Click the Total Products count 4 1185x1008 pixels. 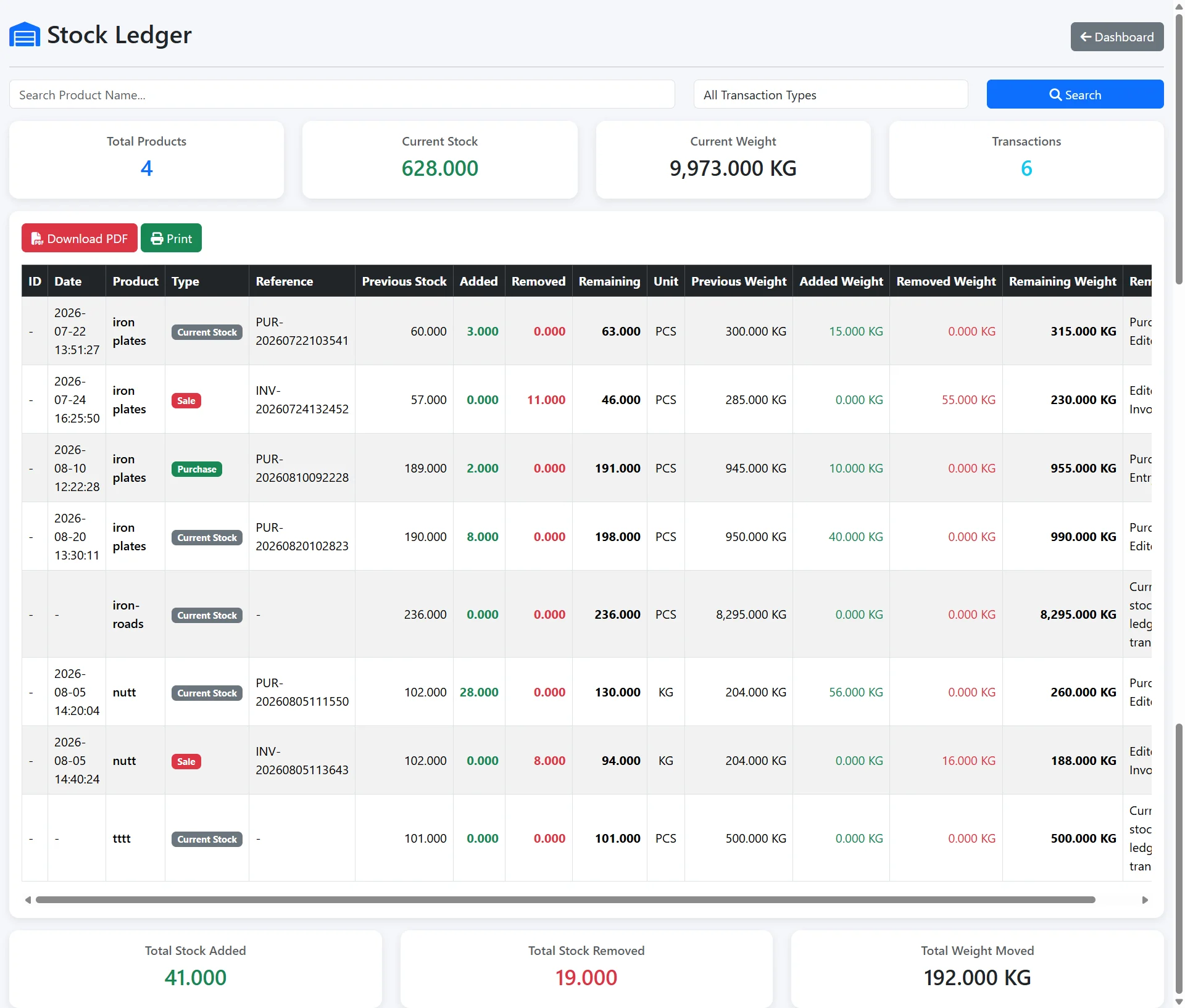click(x=146, y=168)
